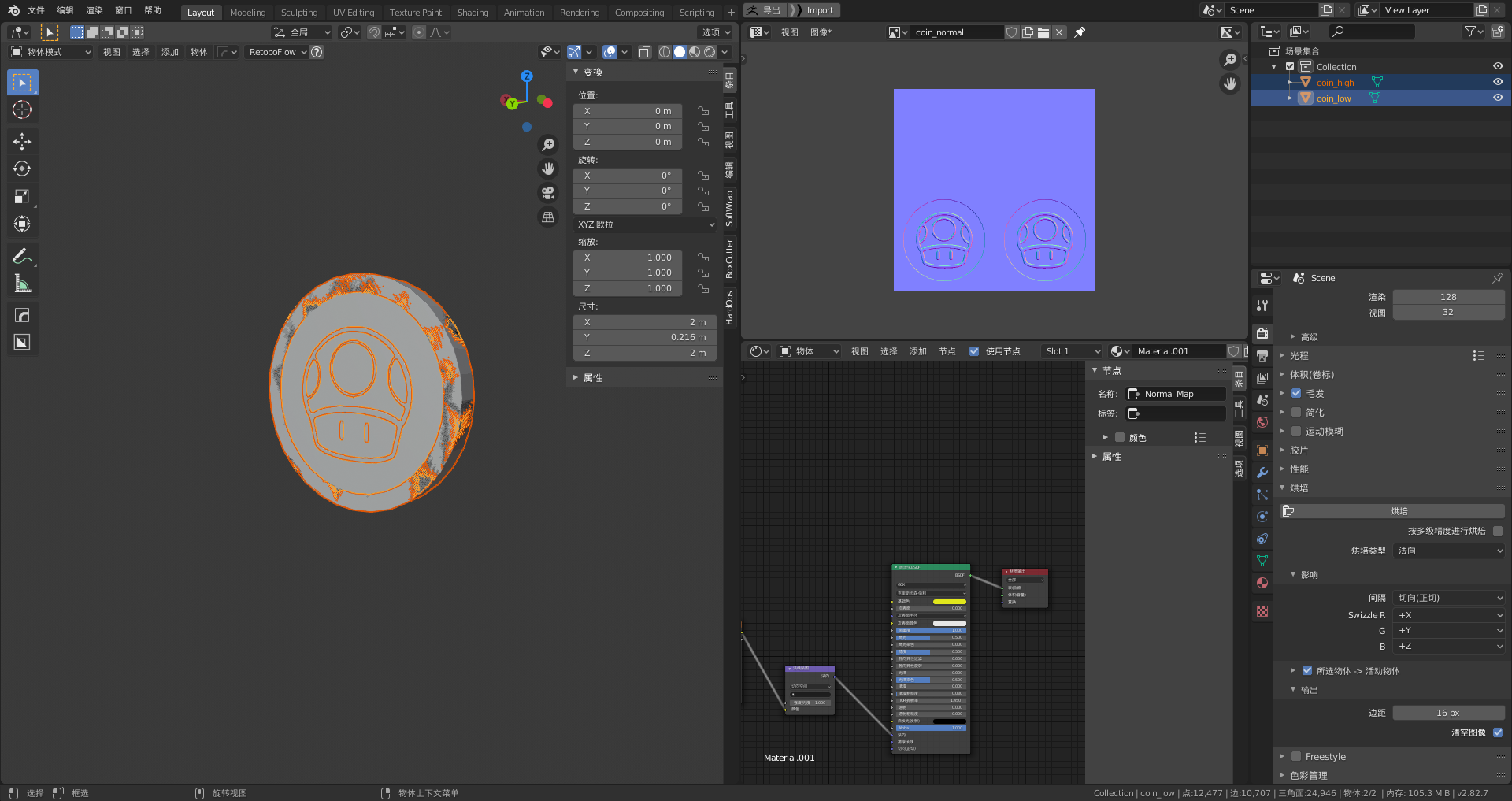Screen dimensions: 1512x801
Task: Toggle camera view icon in viewport
Action: point(548,193)
